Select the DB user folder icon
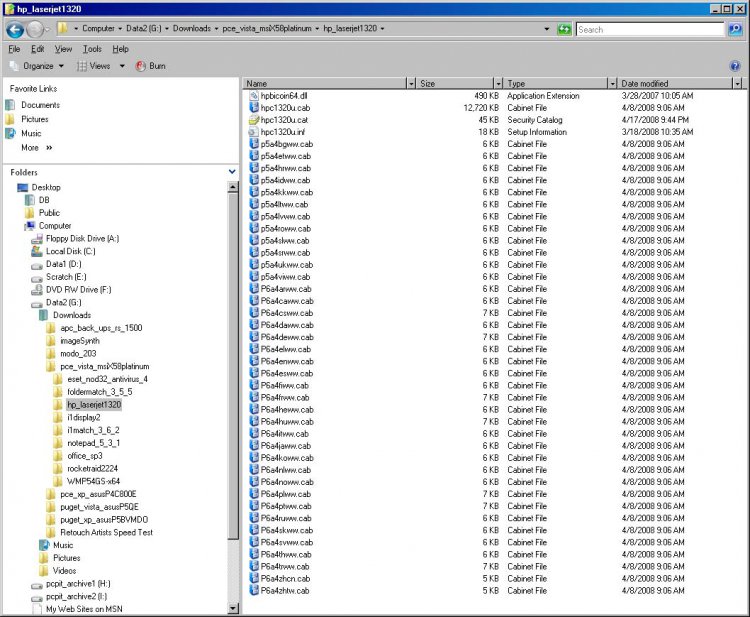This screenshot has width=750, height=617. 30,200
